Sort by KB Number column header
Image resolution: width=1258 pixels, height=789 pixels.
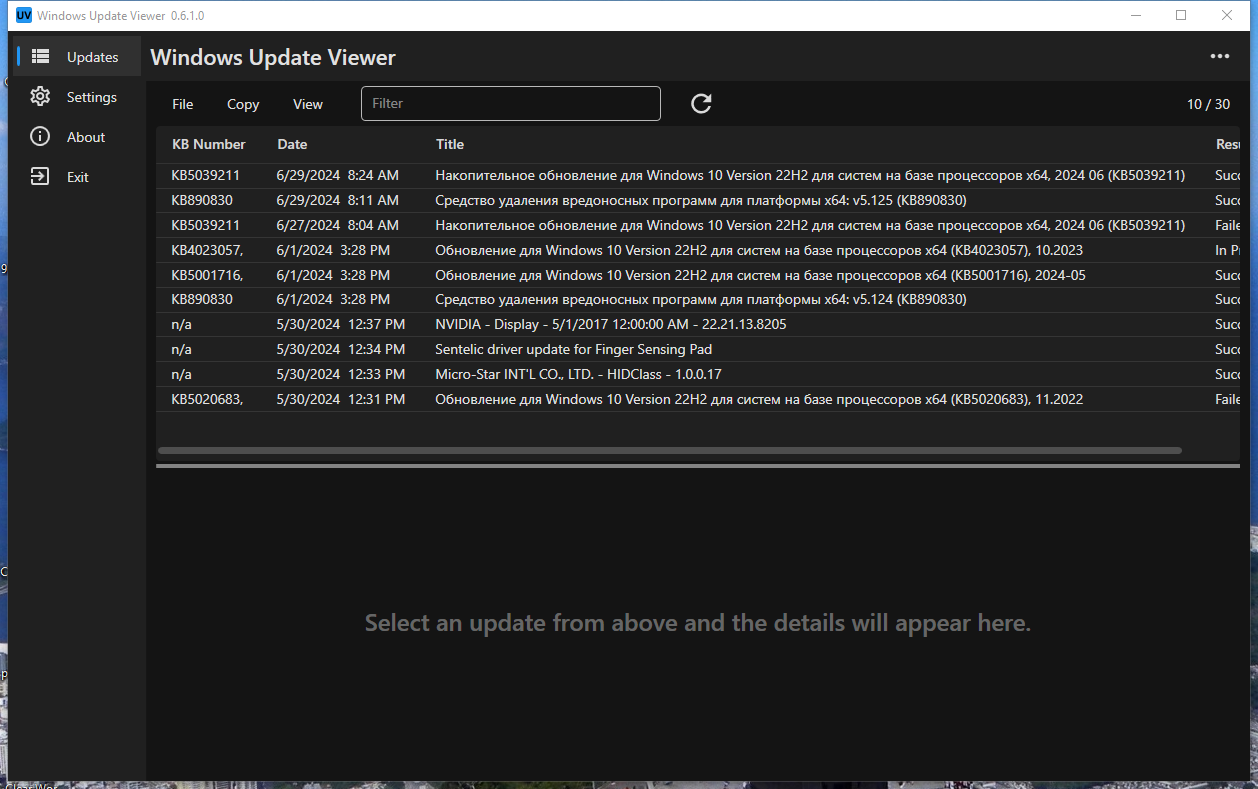pos(209,144)
